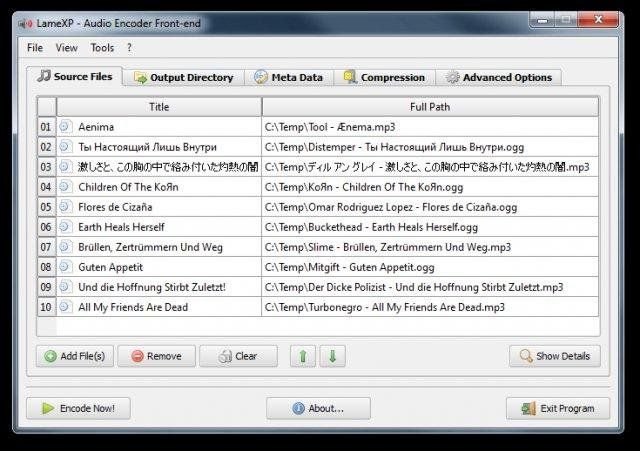640x451 pixels.
Task: Click the file icon next to Aenima
Action: pyautogui.click(x=65, y=127)
